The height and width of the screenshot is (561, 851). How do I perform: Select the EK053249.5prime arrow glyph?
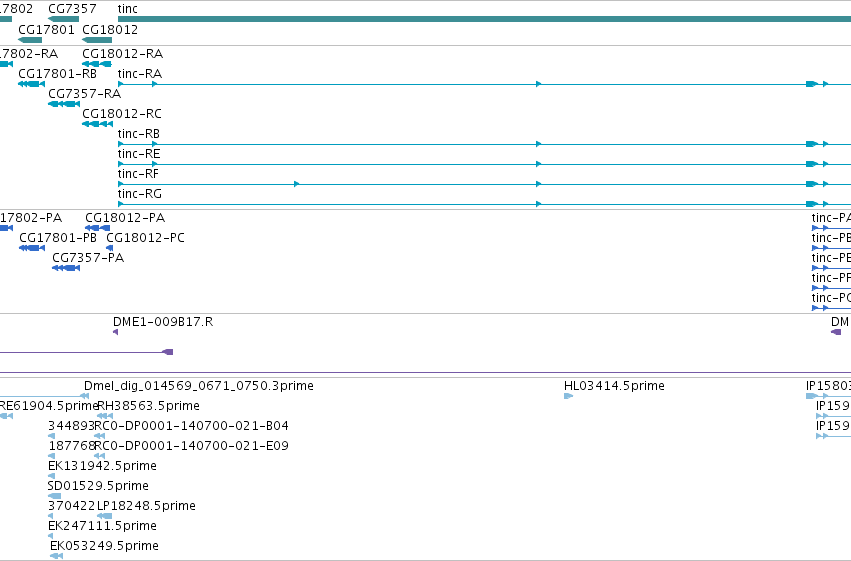tap(56, 556)
